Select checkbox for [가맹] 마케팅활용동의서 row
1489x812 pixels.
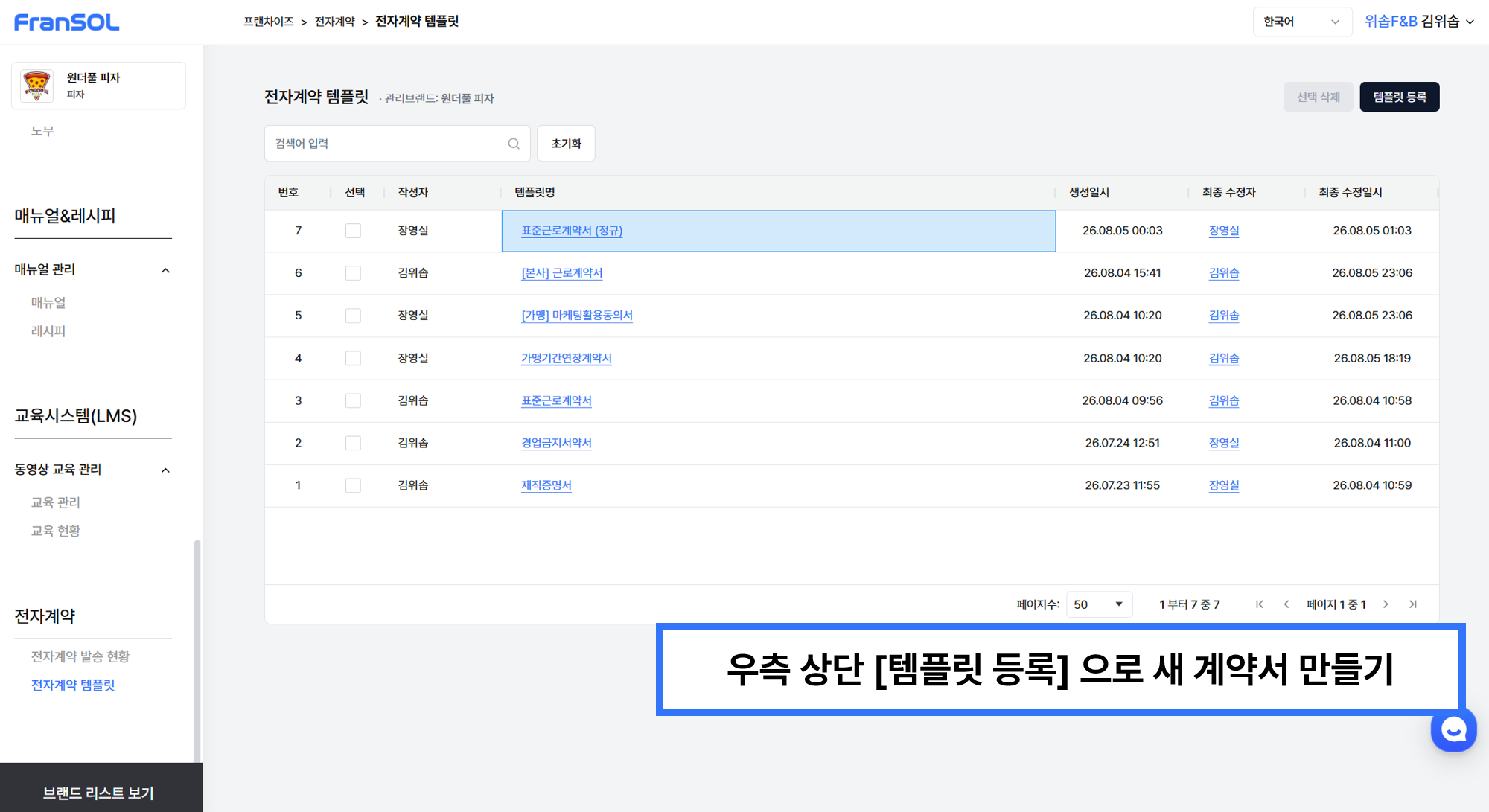353,316
